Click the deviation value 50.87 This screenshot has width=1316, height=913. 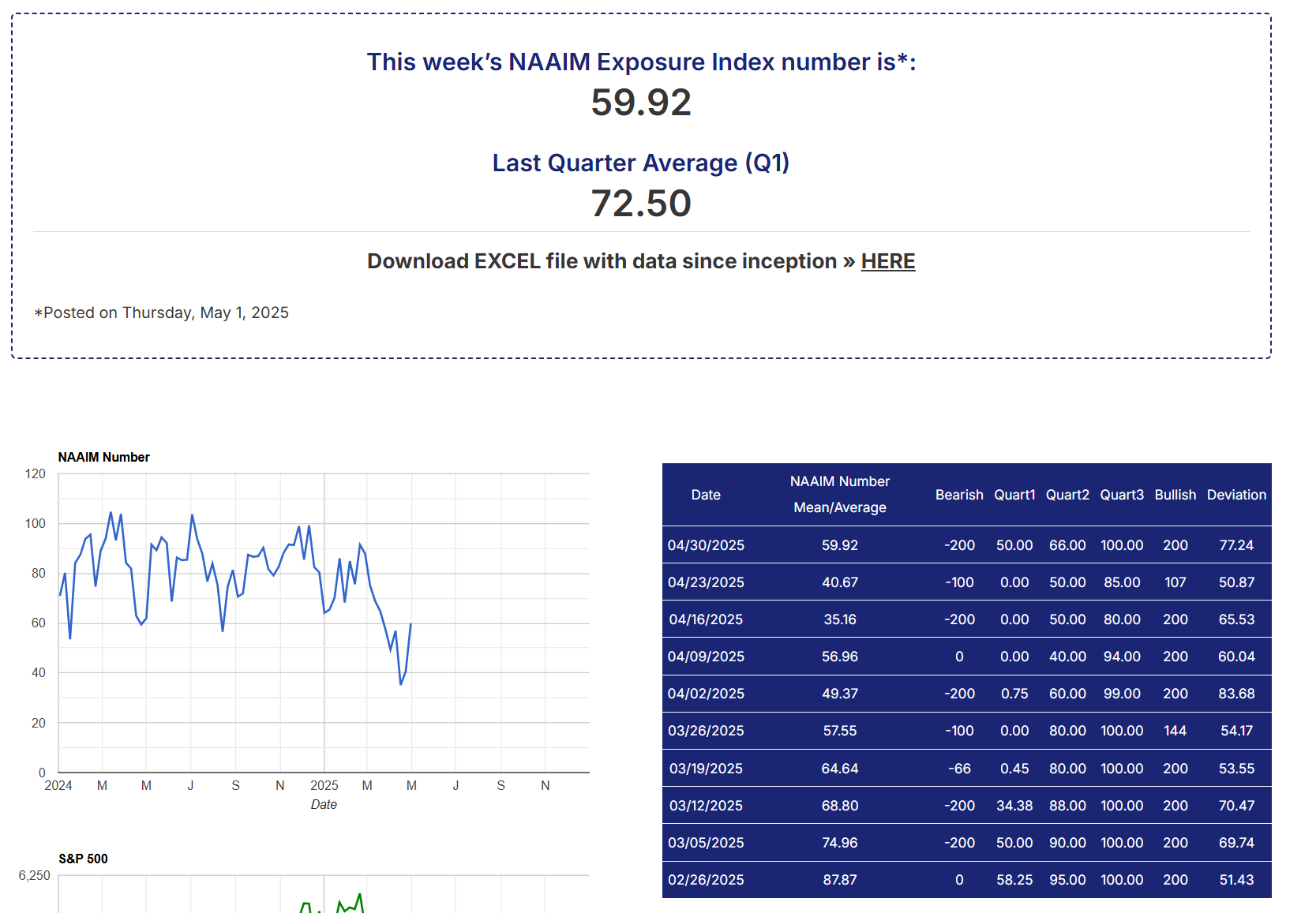tap(1236, 582)
